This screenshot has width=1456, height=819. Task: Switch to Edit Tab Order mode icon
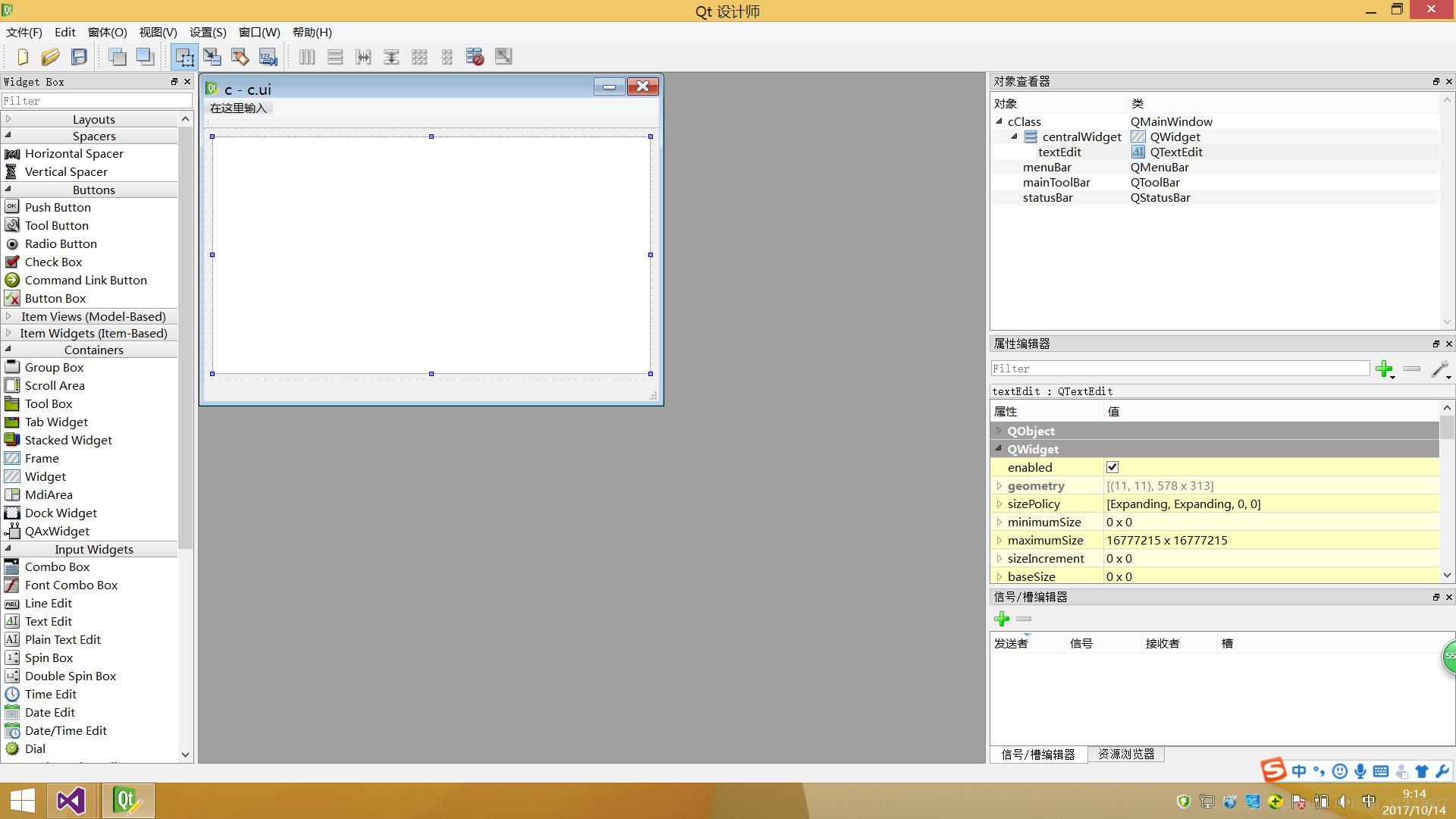[268, 57]
